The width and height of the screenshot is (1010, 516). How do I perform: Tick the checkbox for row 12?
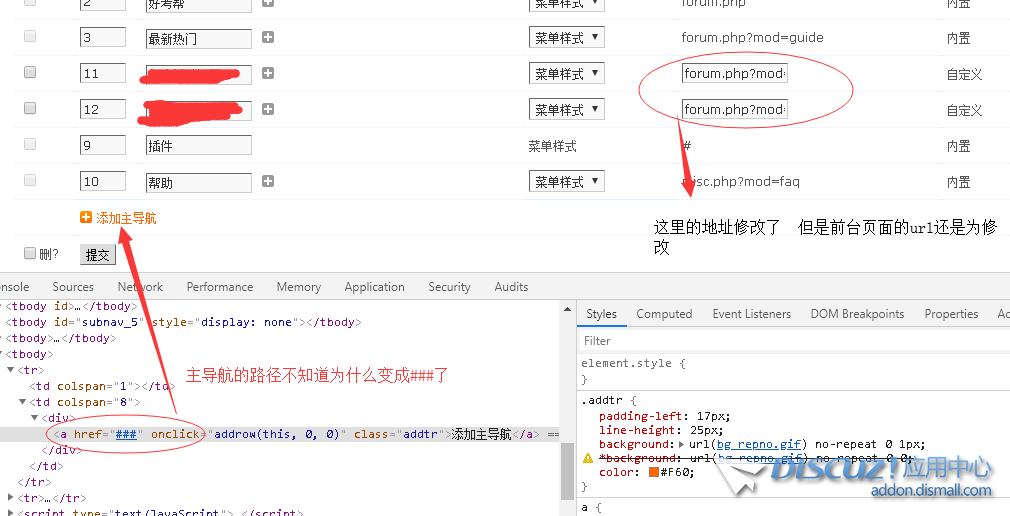(x=30, y=109)
